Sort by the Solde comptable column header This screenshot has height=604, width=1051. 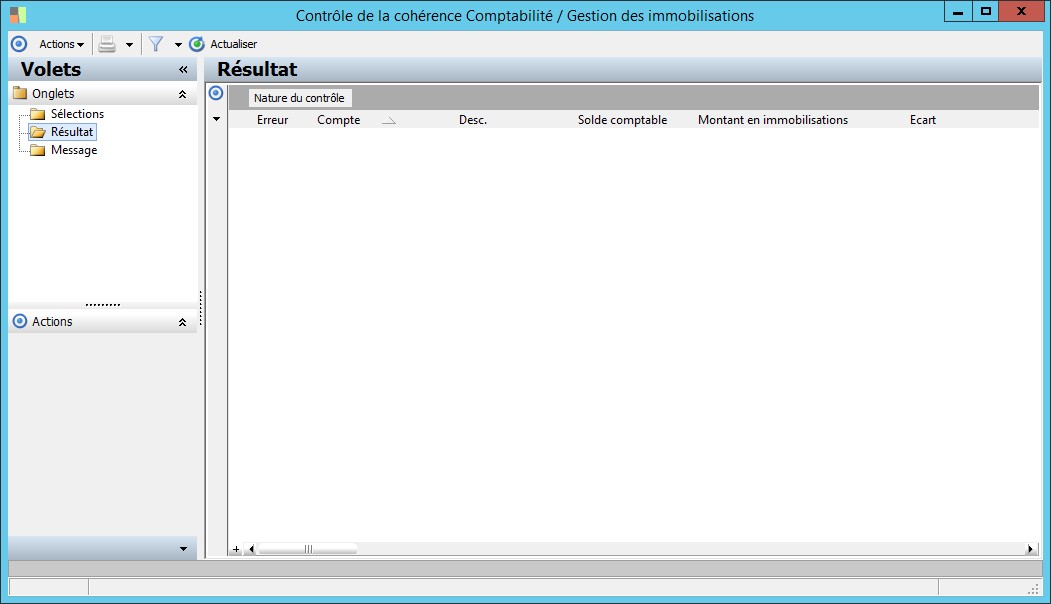[x=622, y=120]
